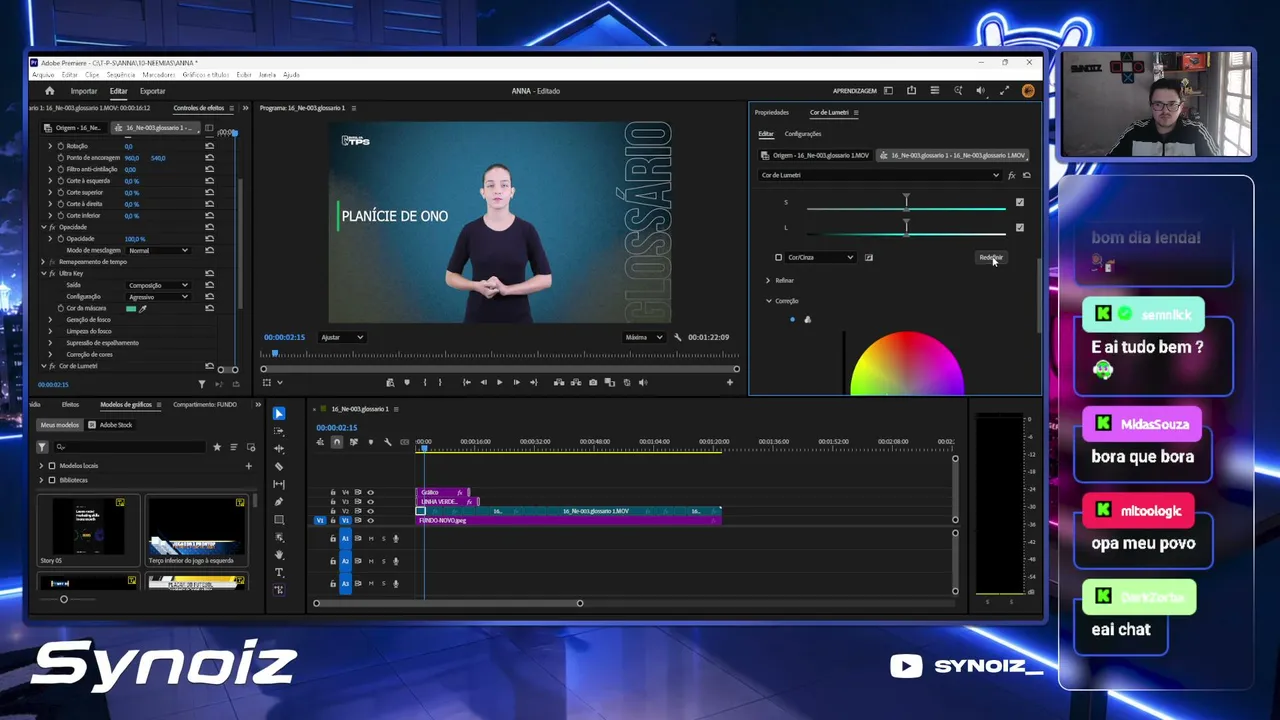
Task: Enable the Cor/Cinza checkbox
Action: [x=779, y=257]
